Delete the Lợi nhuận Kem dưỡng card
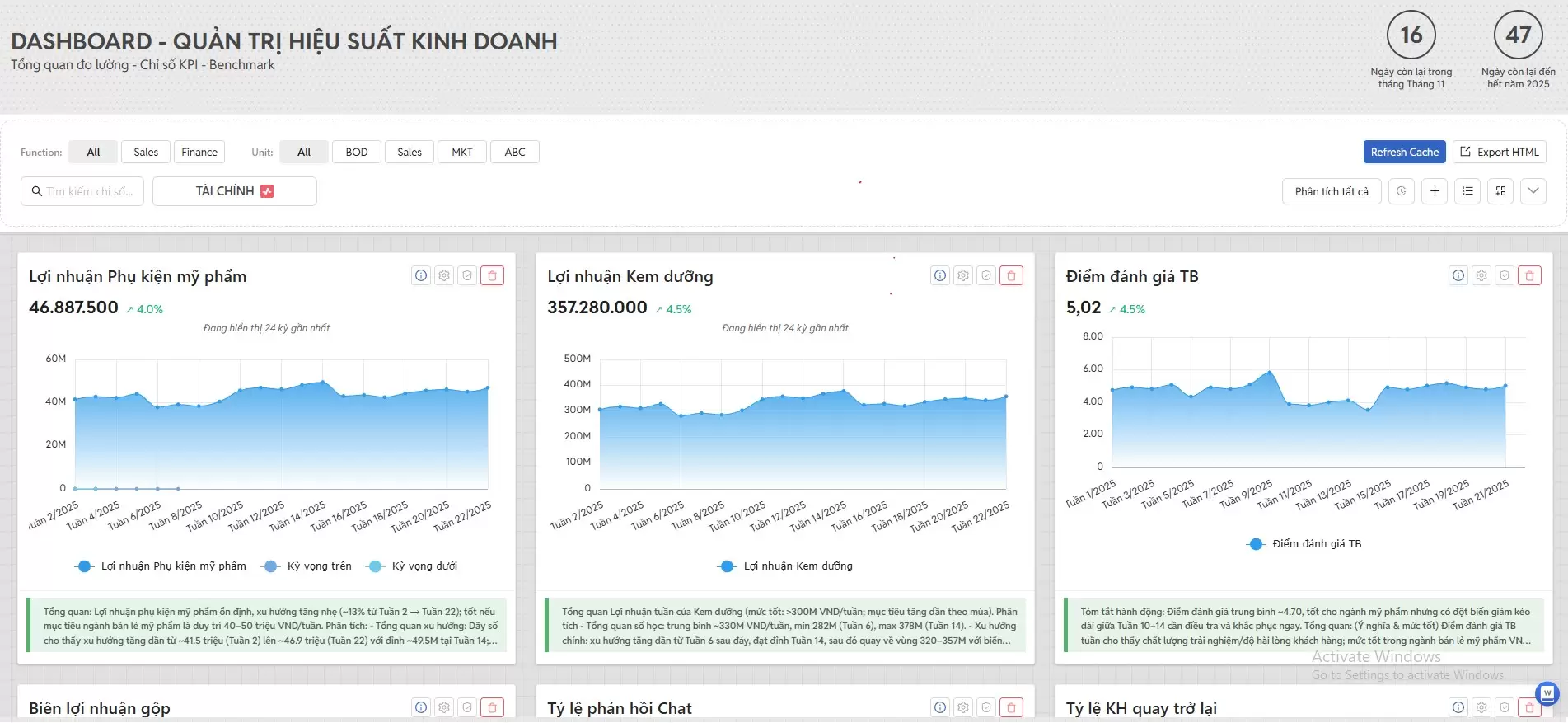The width and height of the screenshot is (1568, 723). click(1011, 275)
